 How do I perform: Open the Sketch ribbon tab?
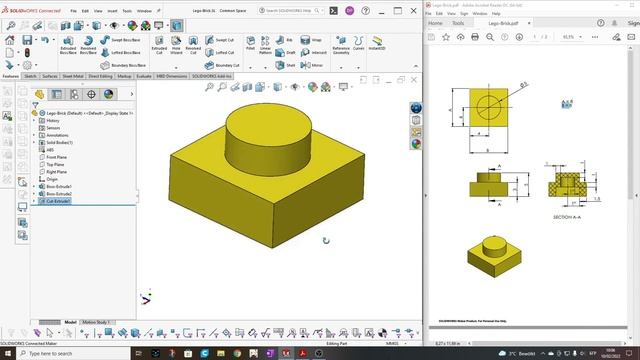pos(30,76)
